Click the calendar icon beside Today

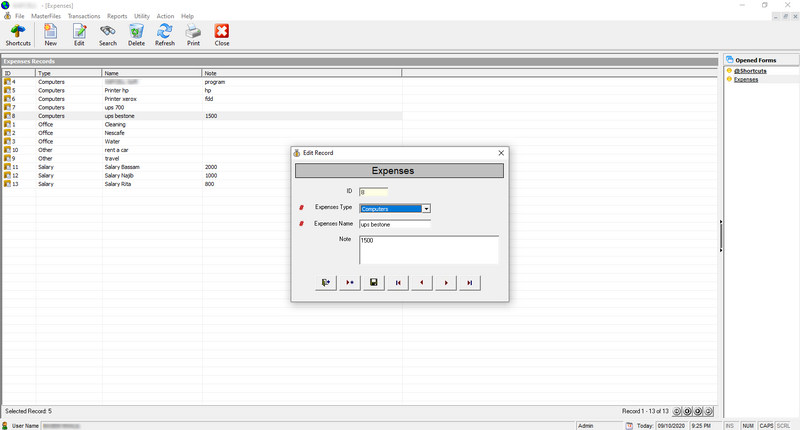point(629,425)
